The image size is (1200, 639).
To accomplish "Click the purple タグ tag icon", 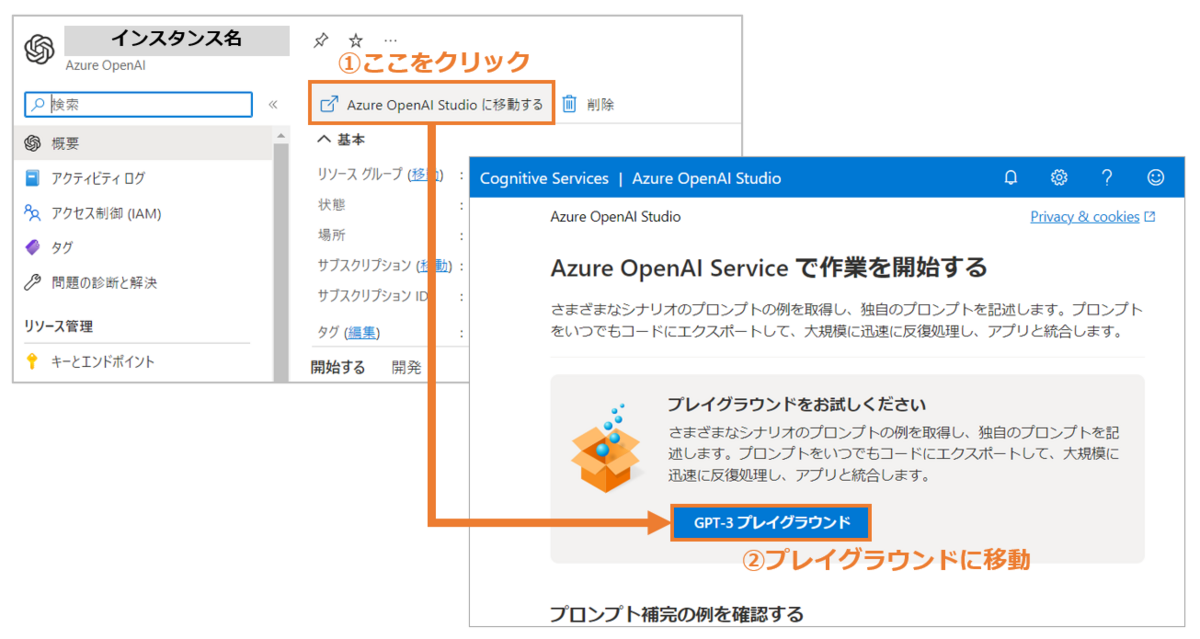I will [32, 247].
